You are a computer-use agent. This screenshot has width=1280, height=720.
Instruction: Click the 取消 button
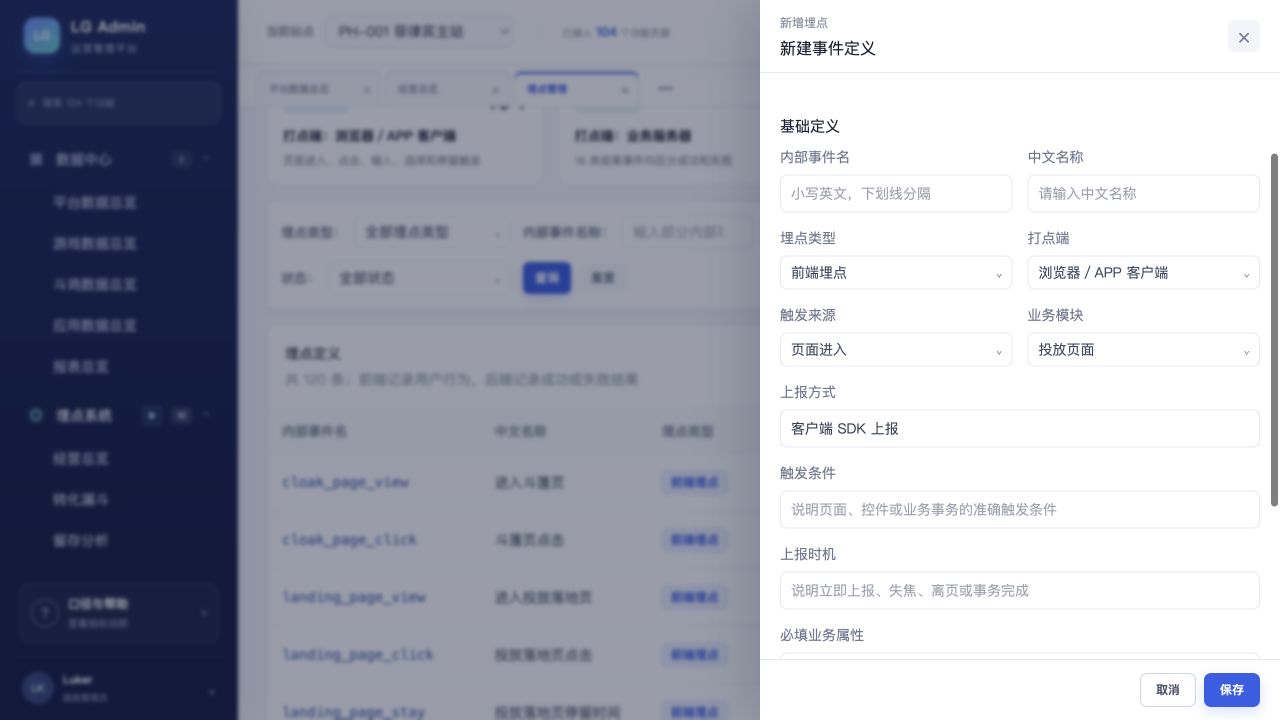[1168, 689]
